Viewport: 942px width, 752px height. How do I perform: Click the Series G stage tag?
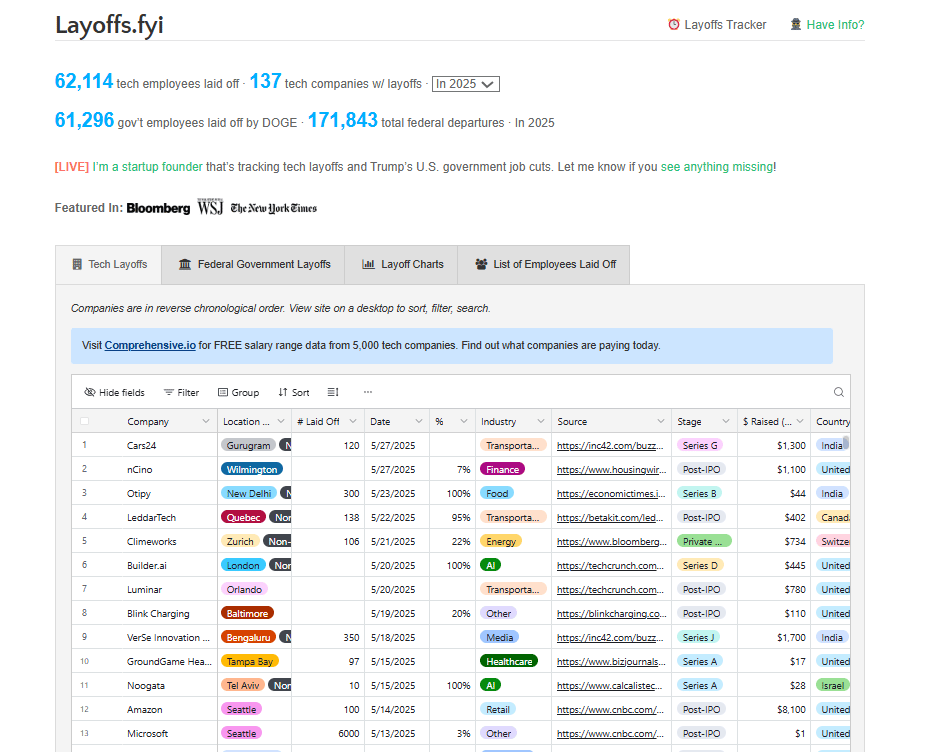(x=700, y=446)
